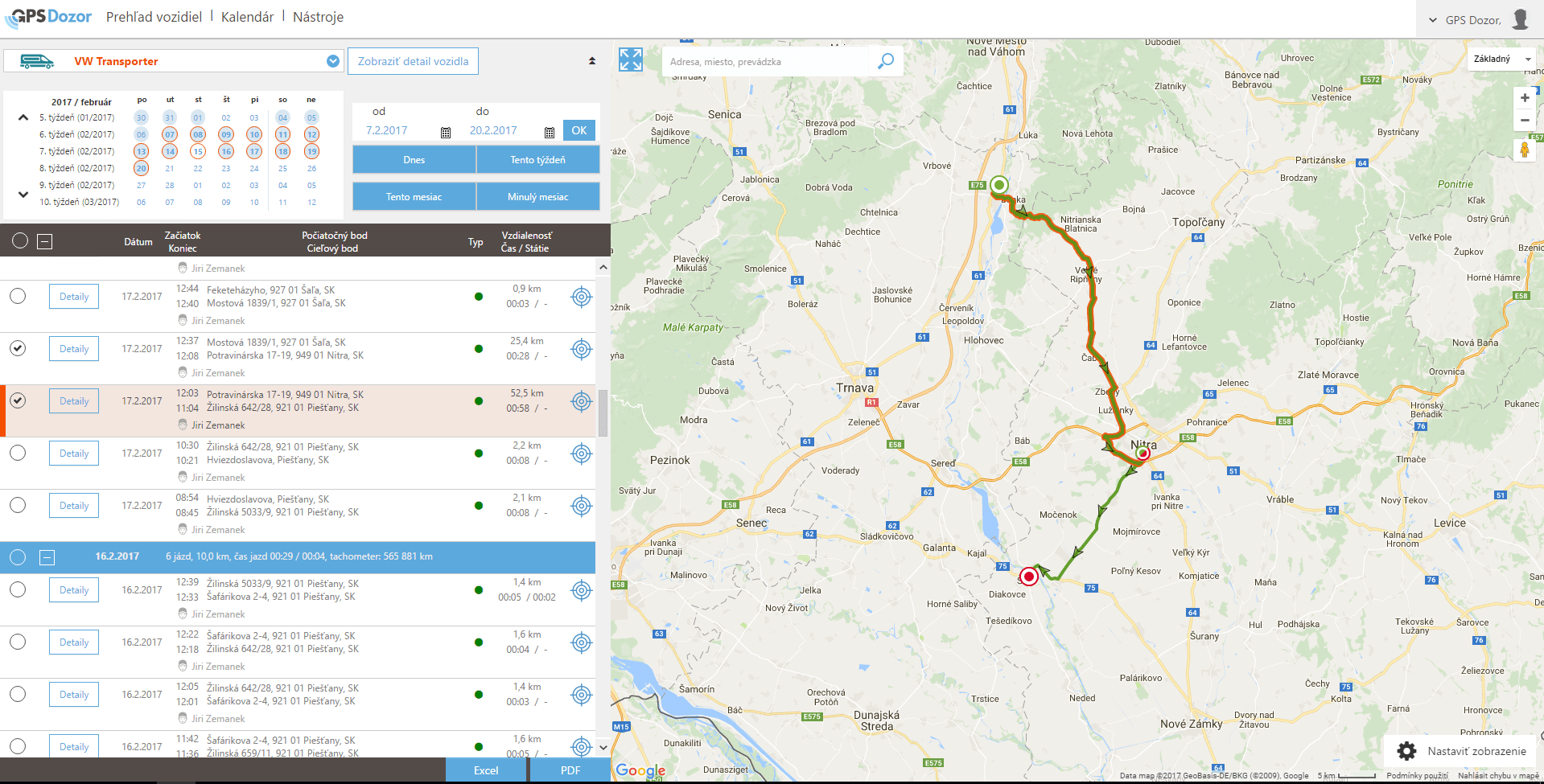This screenshot has width=1544, height=784.
Task: Export trips using PDF button
Action: click(570, 770)
